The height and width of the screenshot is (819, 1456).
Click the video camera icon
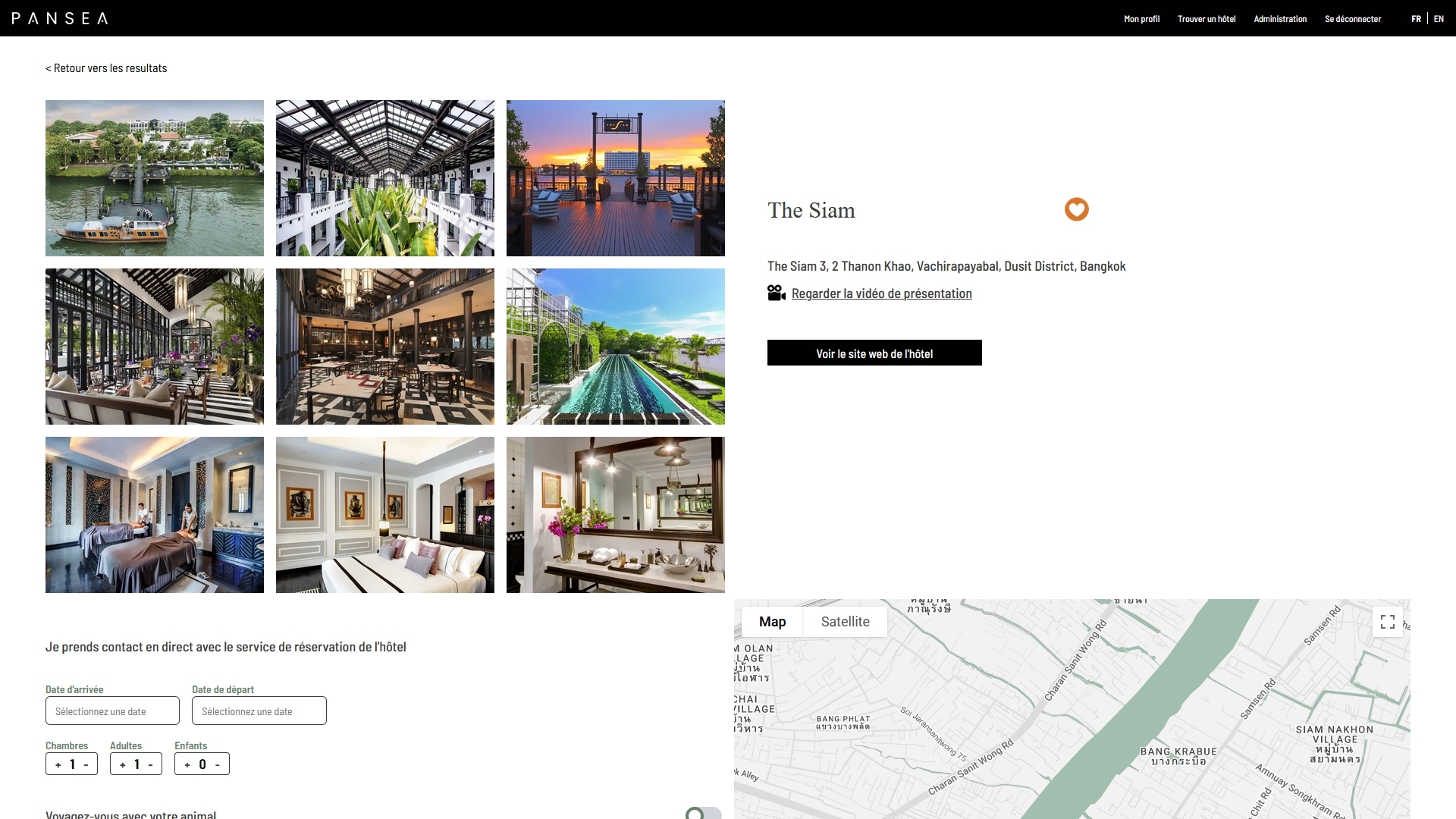click(776, 293)
